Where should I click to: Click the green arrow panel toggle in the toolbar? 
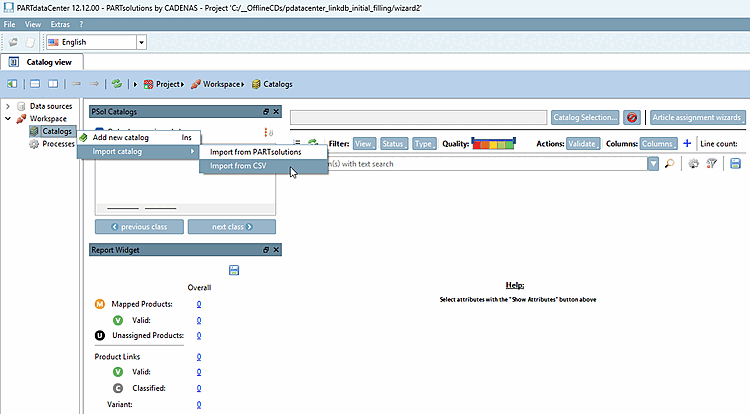[x=12, y=84]
